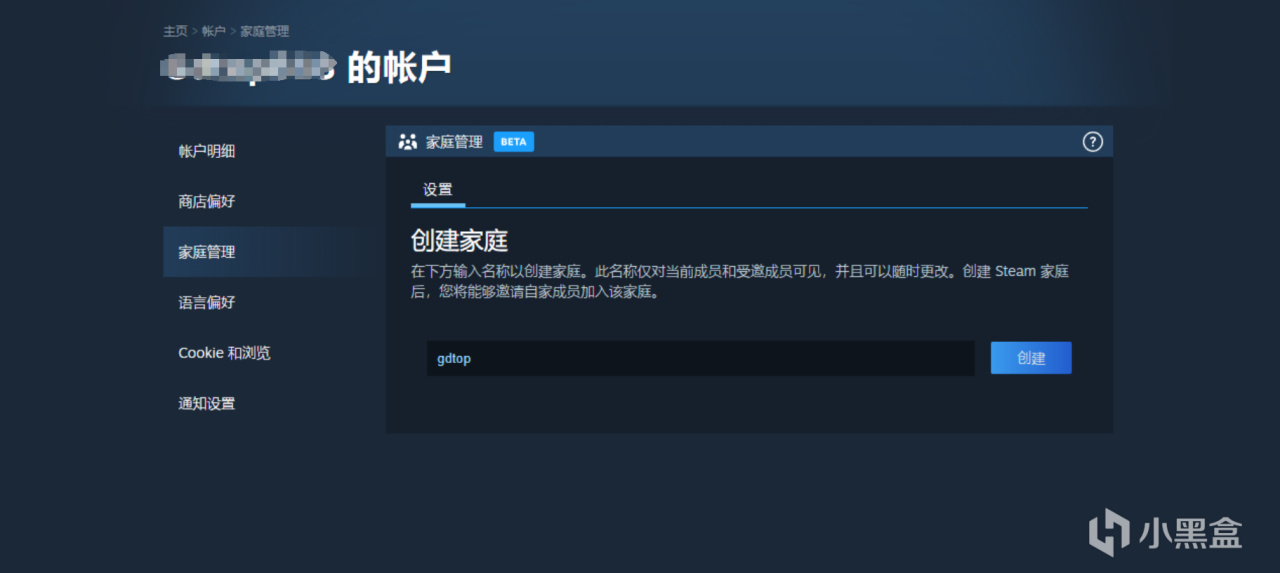Focus the family name field containing gdtop
Image resolution: width=1280 pixels, height=573 pixels.
point(700,358)
